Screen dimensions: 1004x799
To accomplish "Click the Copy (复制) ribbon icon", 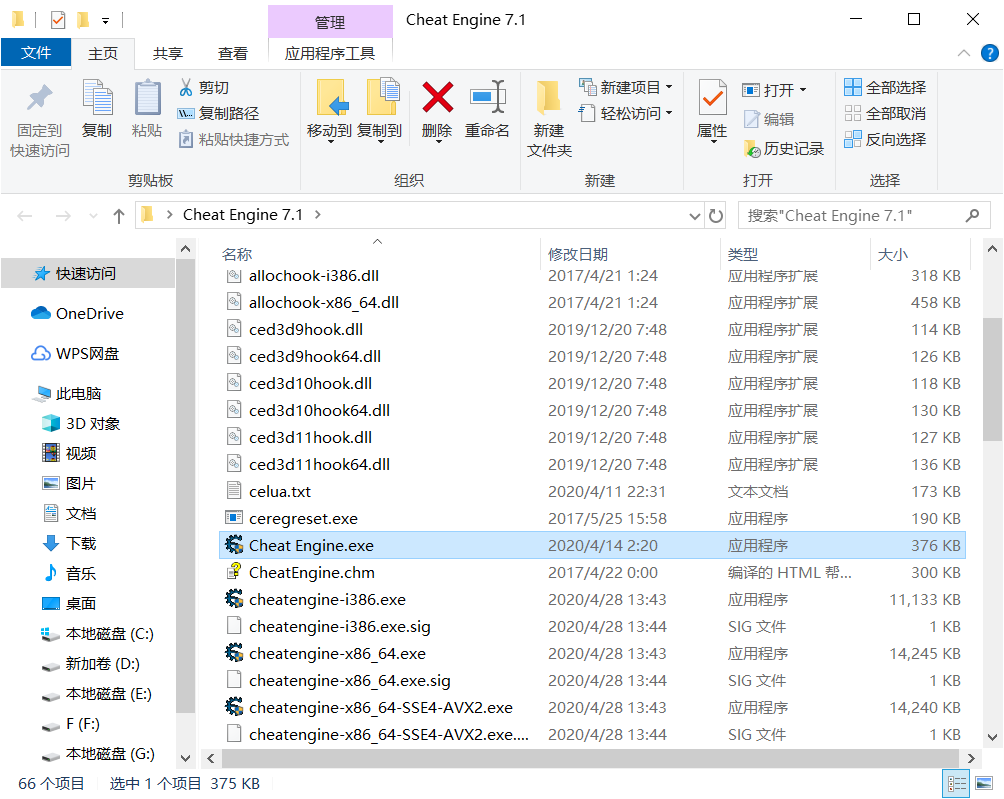I will [x=97, y=99].
